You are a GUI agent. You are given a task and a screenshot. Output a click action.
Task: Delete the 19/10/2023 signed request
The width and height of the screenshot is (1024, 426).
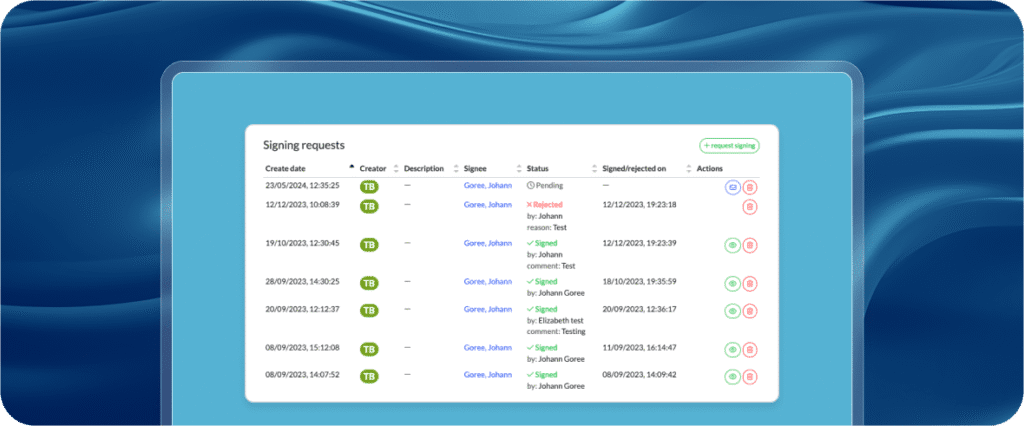click(x=750, y=245)
